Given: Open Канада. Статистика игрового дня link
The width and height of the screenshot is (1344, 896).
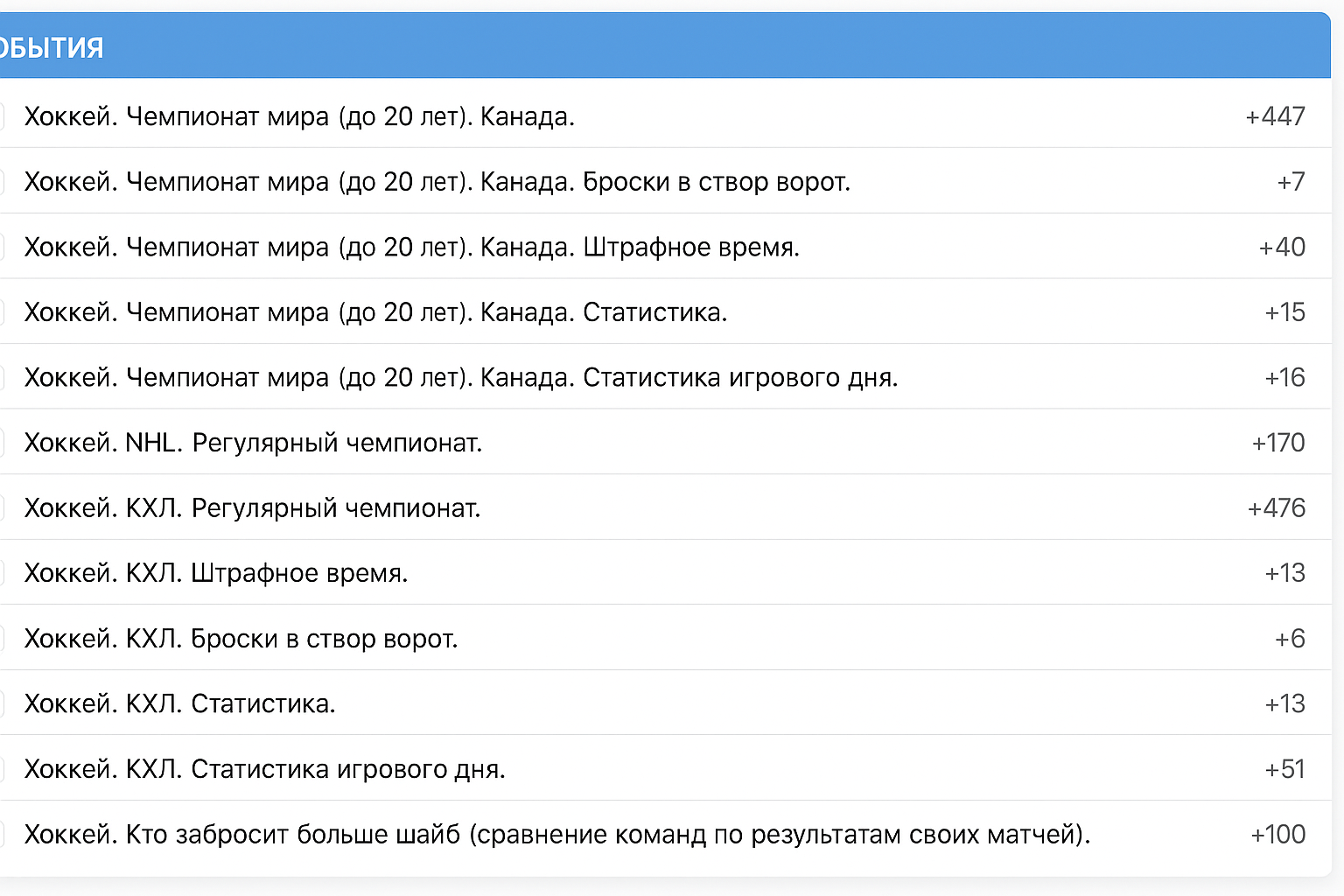Looking at the screenshot, I should 460,377.
